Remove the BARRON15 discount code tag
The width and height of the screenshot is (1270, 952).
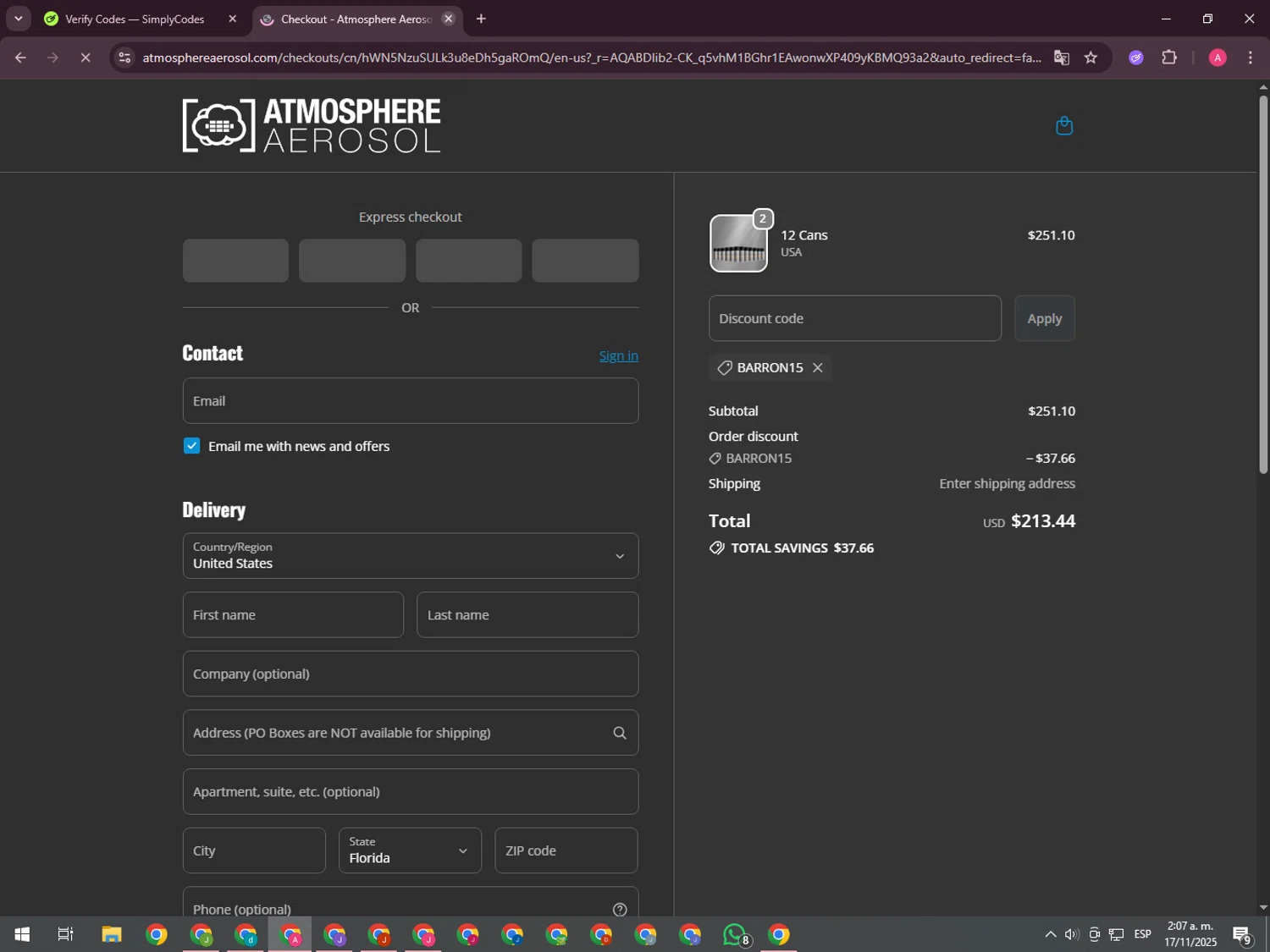click(x=817, y=367)
